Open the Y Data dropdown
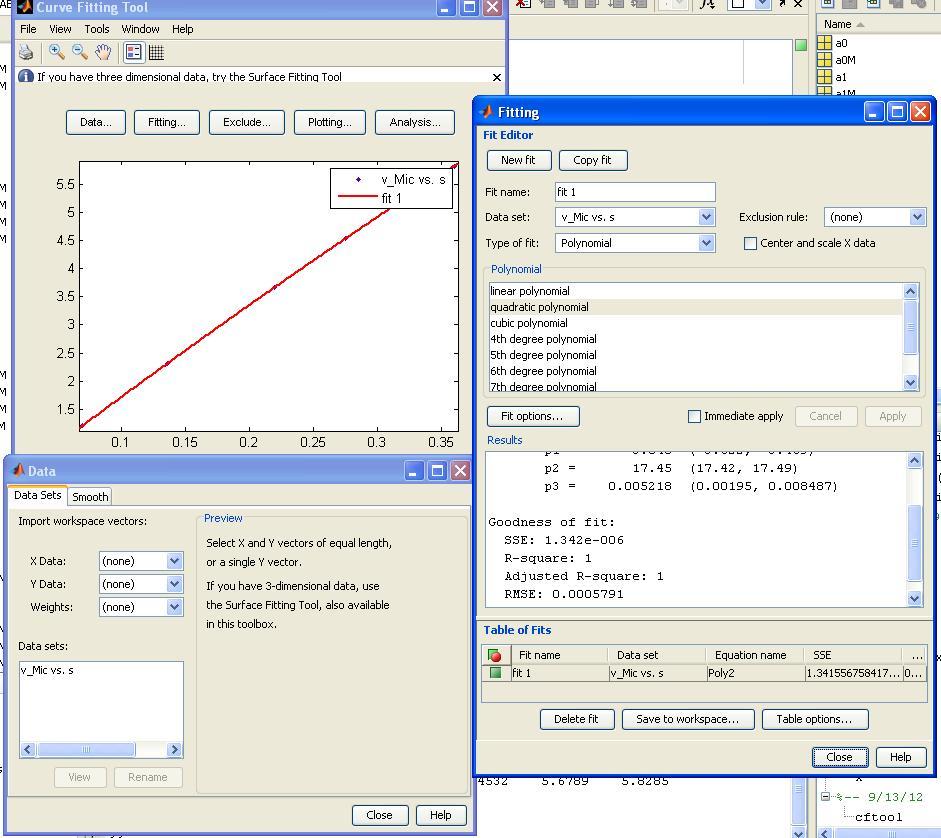 174,583
